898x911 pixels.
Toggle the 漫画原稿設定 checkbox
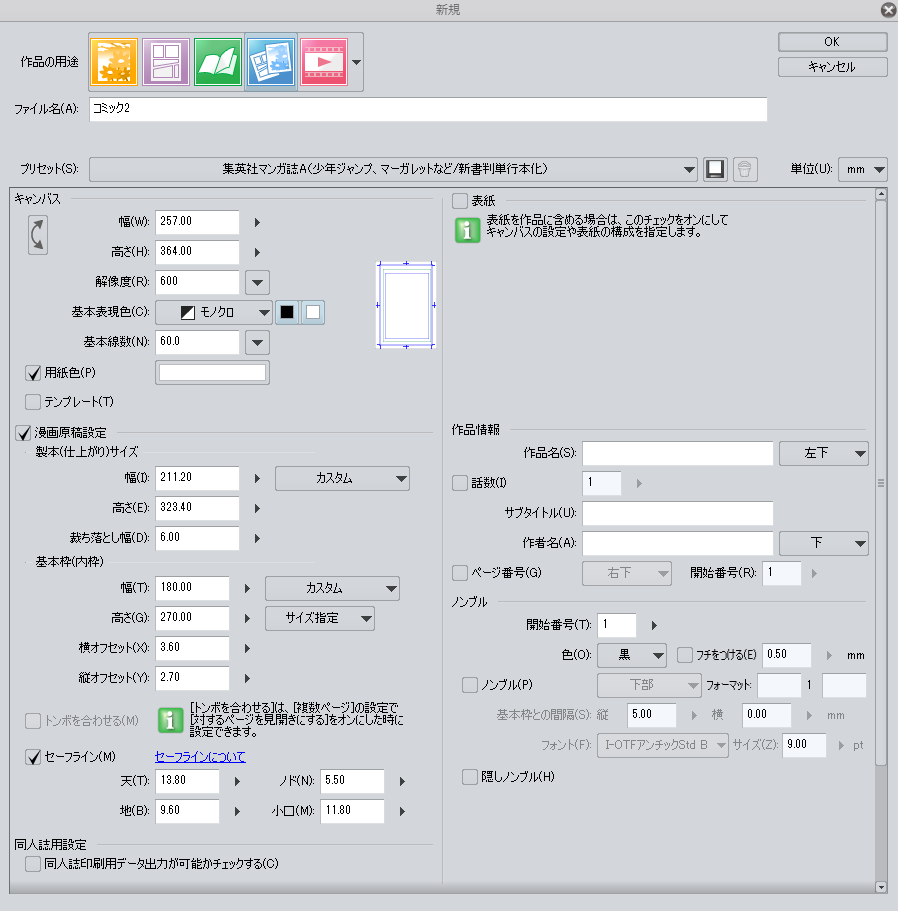pyautogui.click(x=23, y=433)
